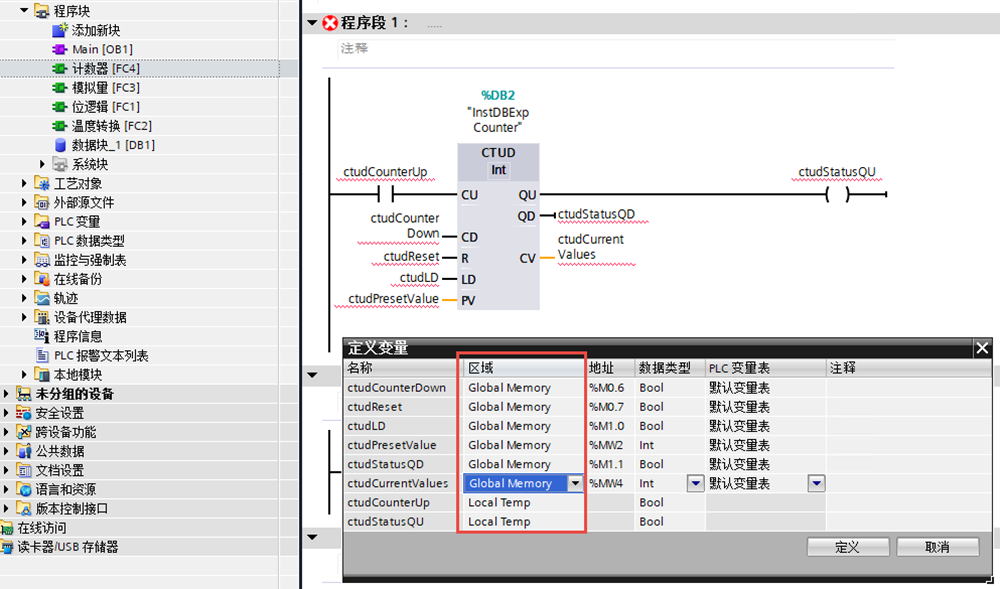
Task: Click the 数据块_1 [DB1] database icon
Action: pyautogui.click(x=60, y=145)
